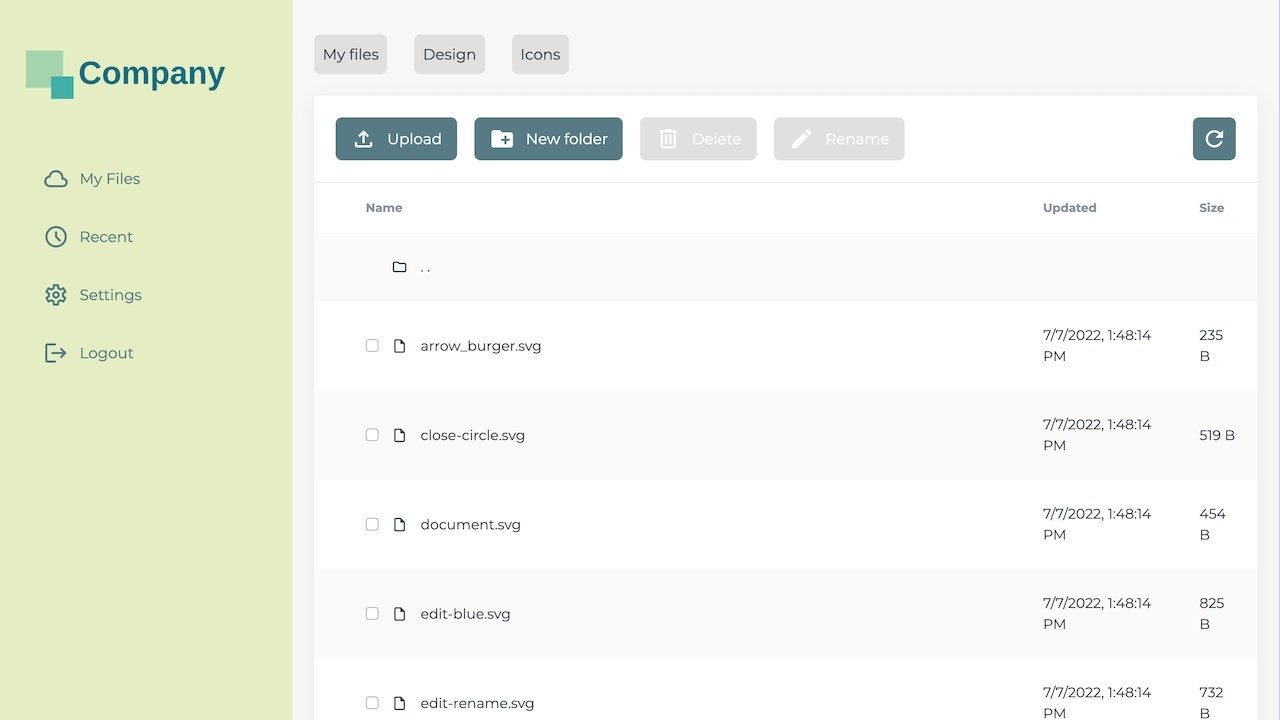Click the refresh icon button

1214,139
